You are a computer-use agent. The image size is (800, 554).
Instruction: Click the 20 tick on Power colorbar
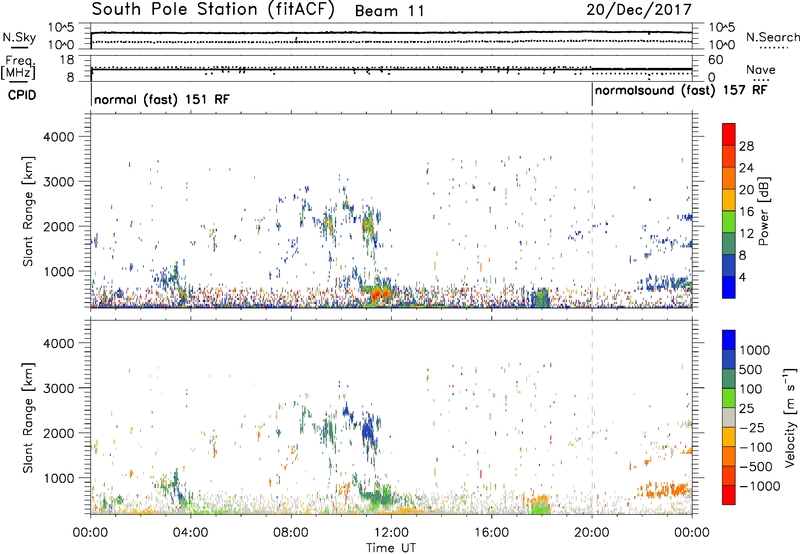[x=746, y=190]
